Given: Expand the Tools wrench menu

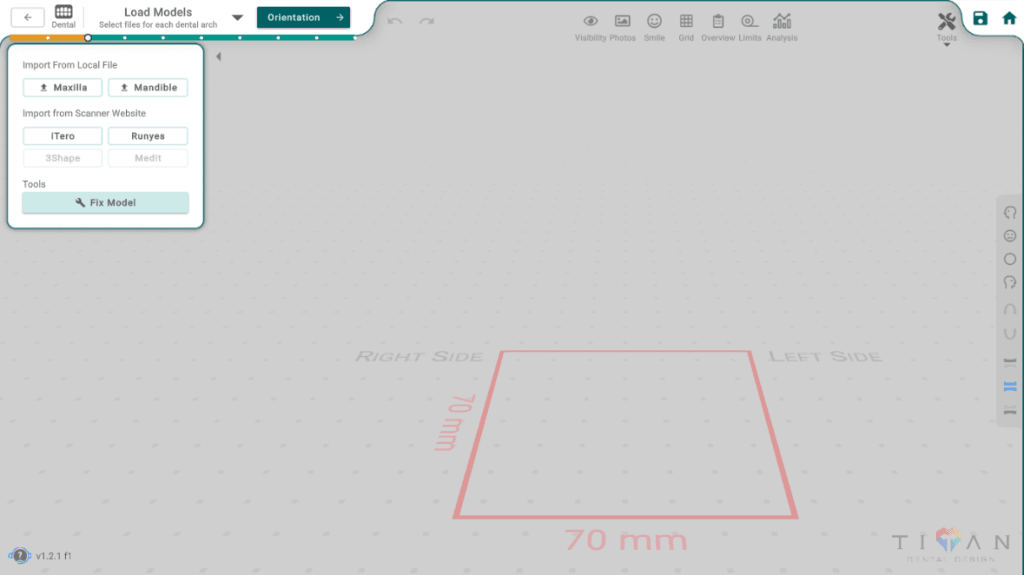Looking at the screenshot, I should 946,27.
